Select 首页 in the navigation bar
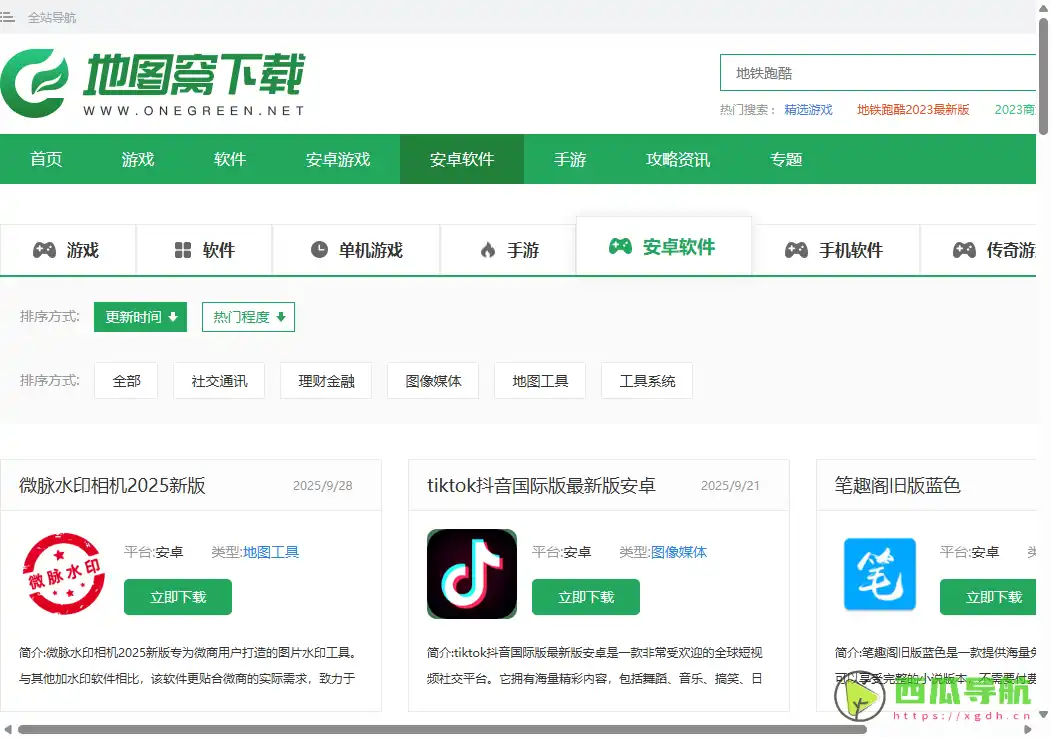The height and width of the screenshot is (737, 1051). pos(46,158)
